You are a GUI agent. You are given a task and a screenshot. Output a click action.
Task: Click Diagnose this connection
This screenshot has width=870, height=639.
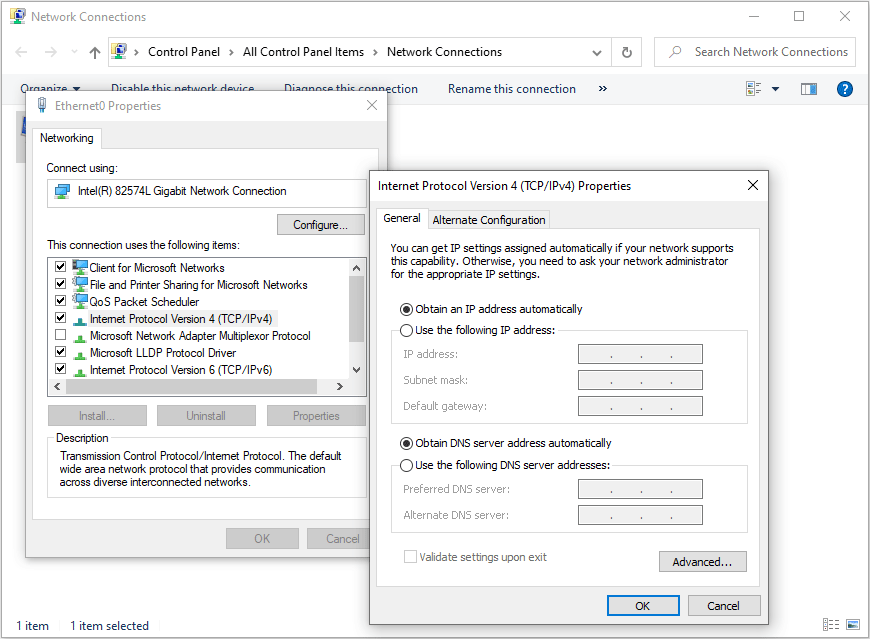pos(351,89)
